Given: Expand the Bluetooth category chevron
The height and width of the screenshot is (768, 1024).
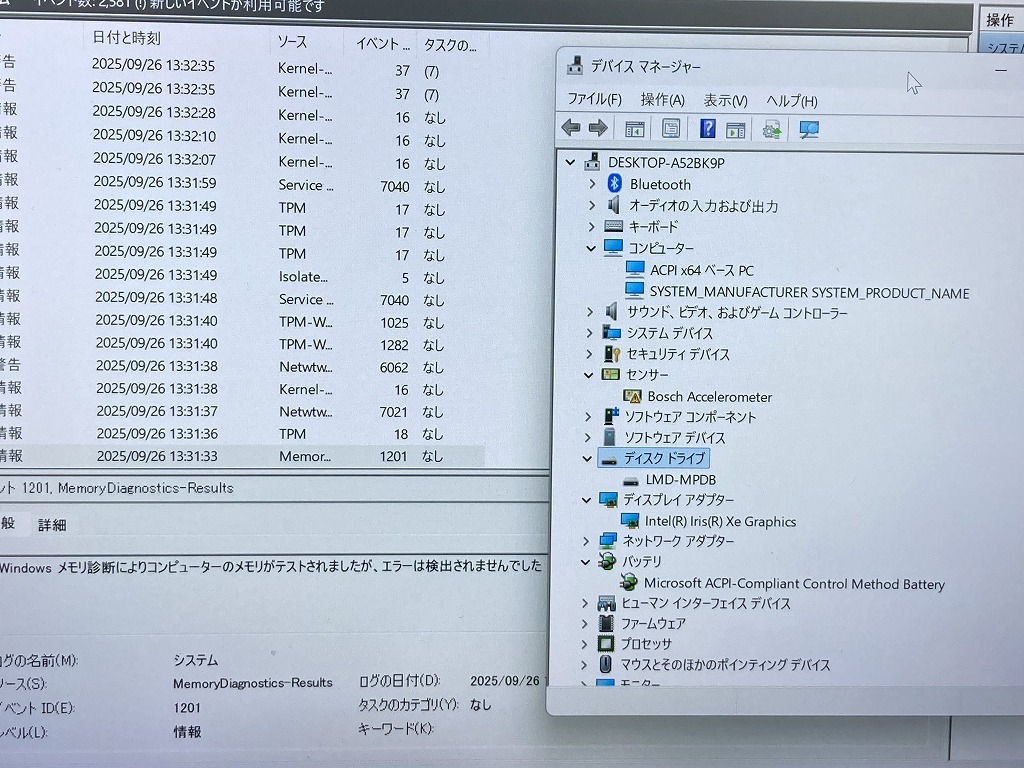Looking at the screenshot, I should coord(592,184).
